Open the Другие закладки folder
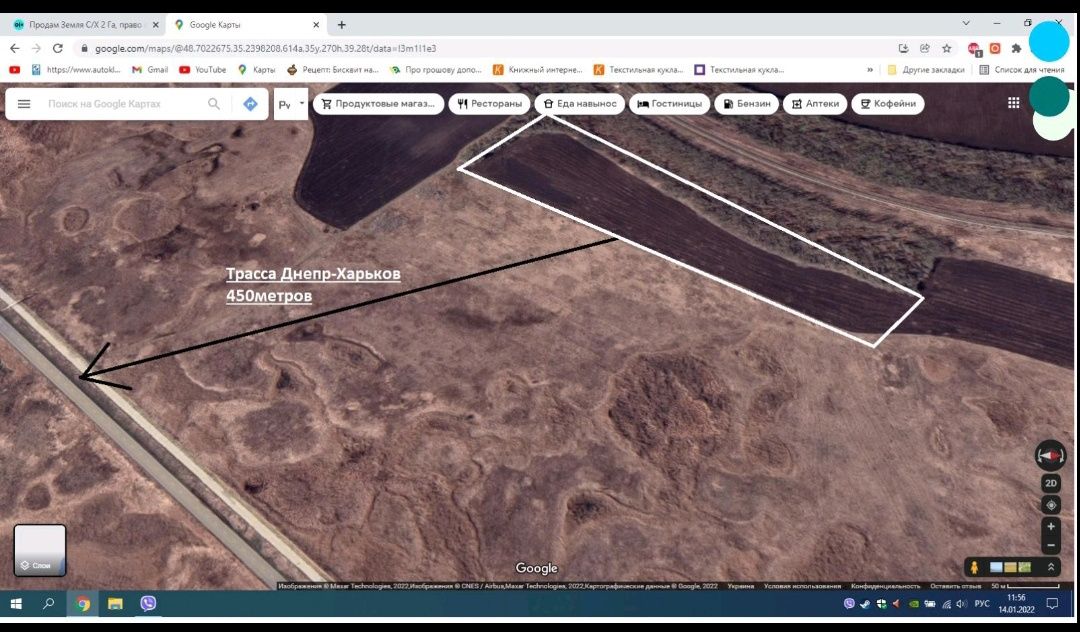This screenshot has width=1080, height=632. [x=926, y=70]
